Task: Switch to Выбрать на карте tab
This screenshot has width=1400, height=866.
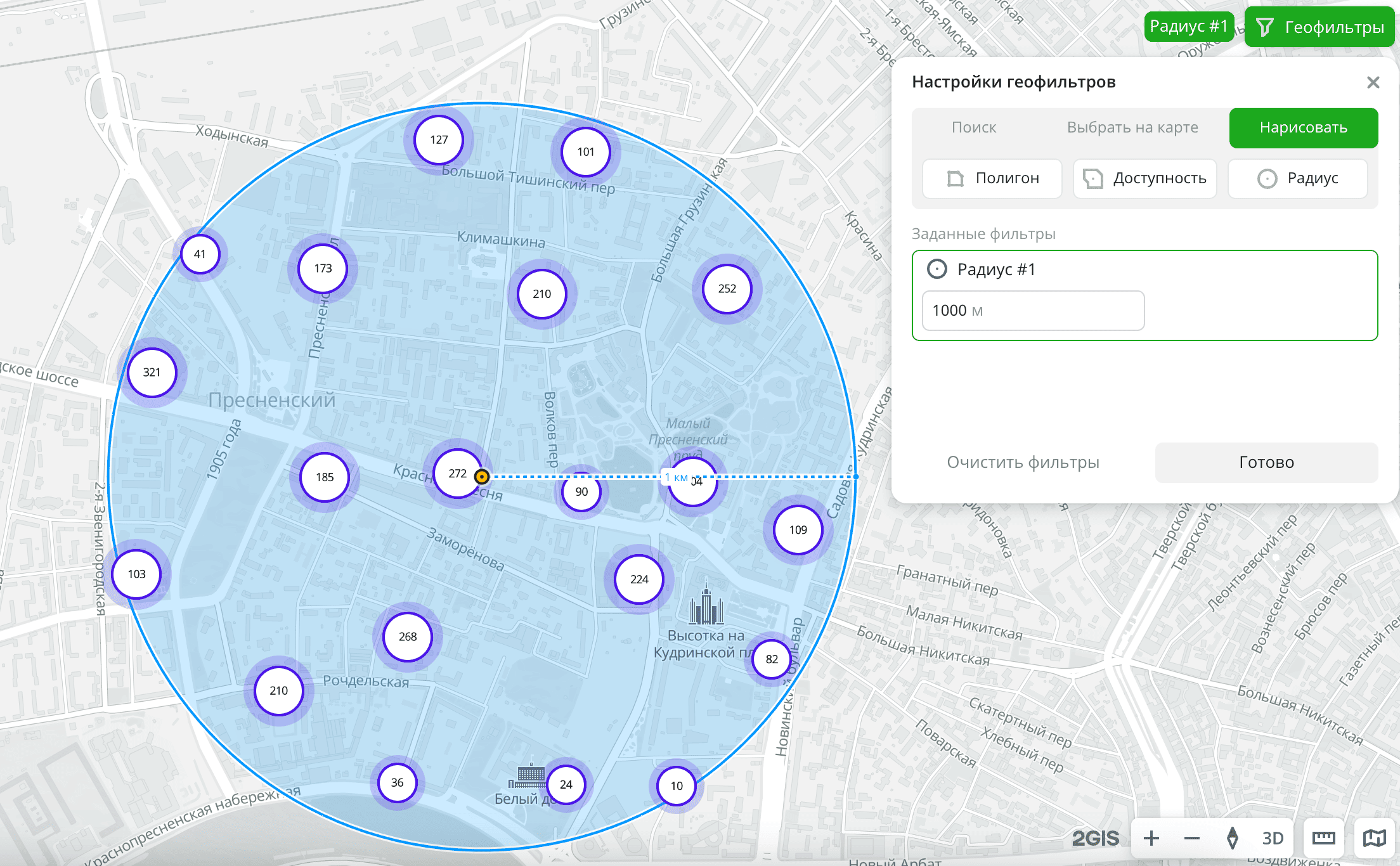Action: tap(1132, 127)
